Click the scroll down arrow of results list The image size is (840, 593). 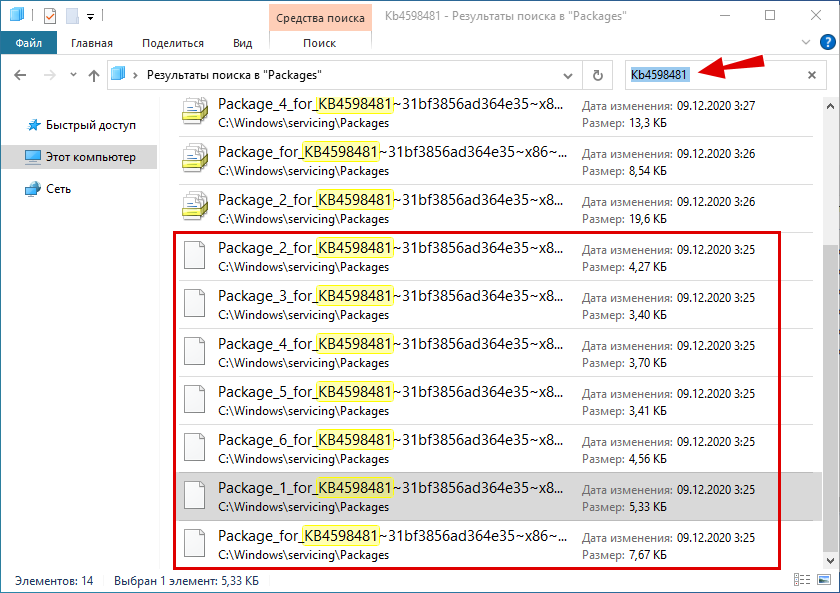point(830,561)
